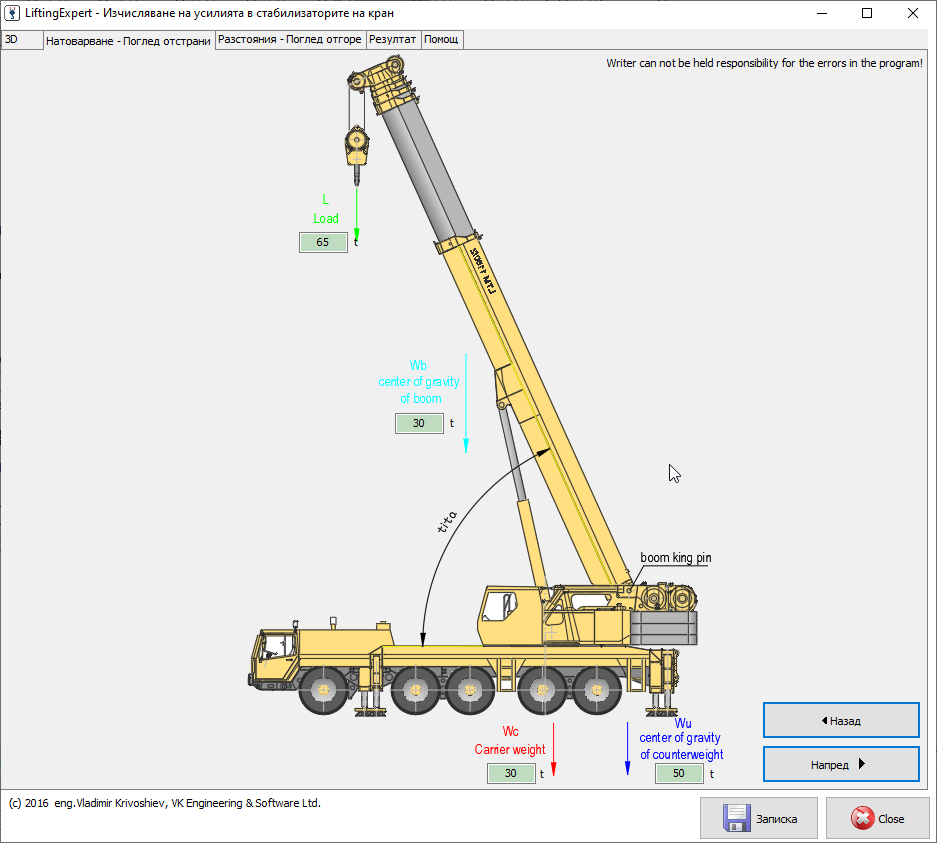Switch to Разстояния - Поглед отгоре tab
Screen dimensions: 937x843
(290, 40)
